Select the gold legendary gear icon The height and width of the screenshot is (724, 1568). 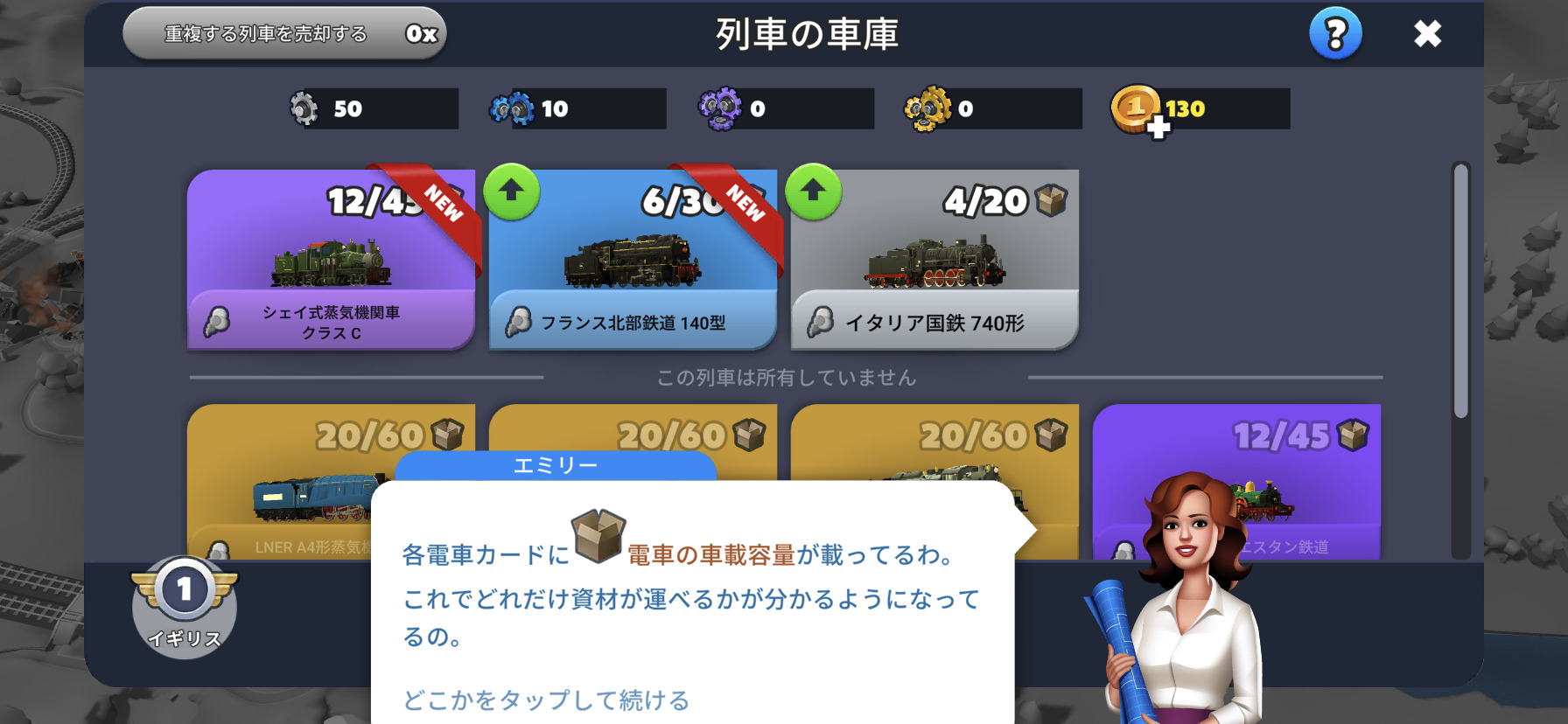tap(927, 109)
